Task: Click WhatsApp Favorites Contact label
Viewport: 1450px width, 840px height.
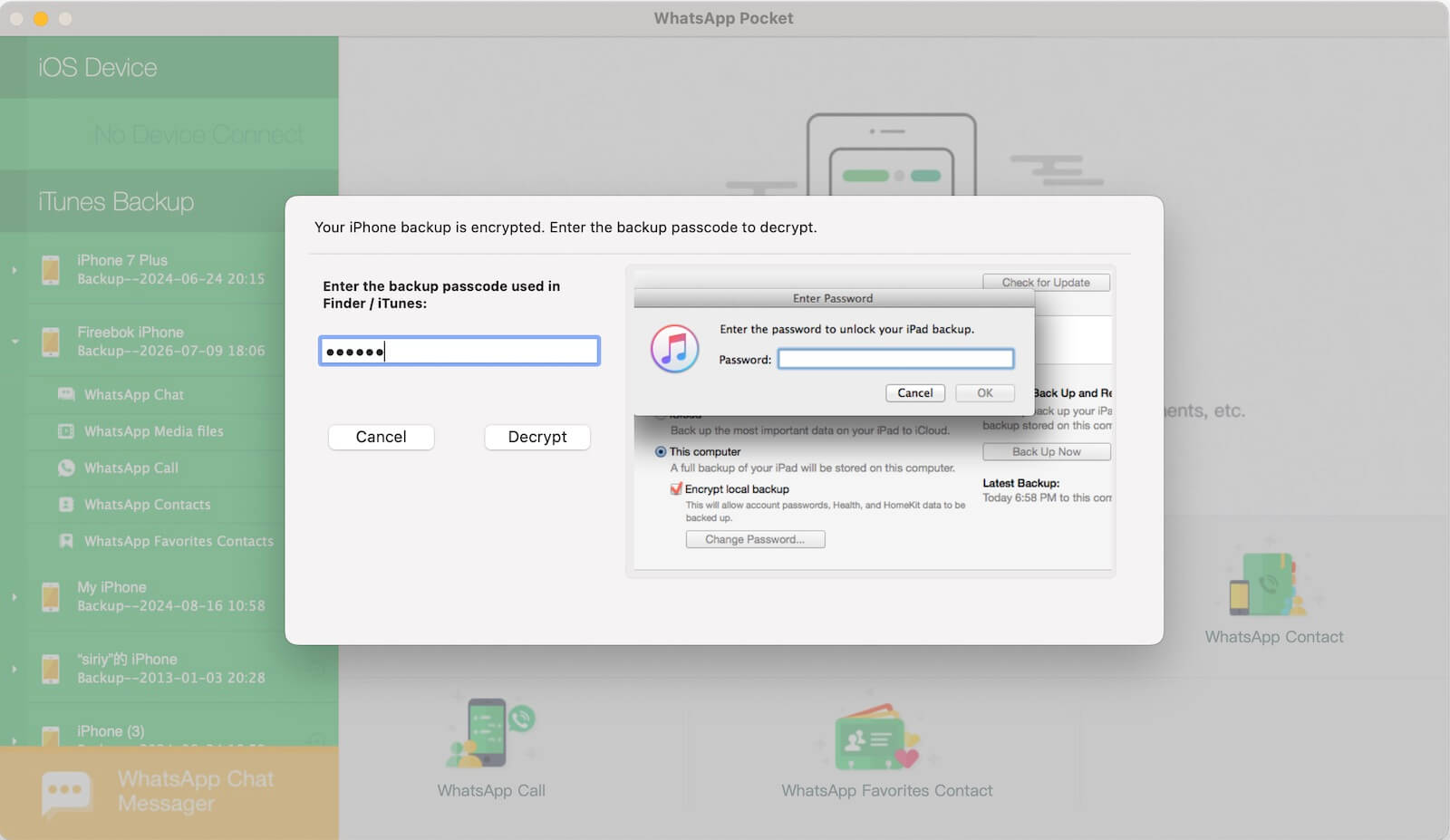Action: pyautogui.click(x=887, y=791)
